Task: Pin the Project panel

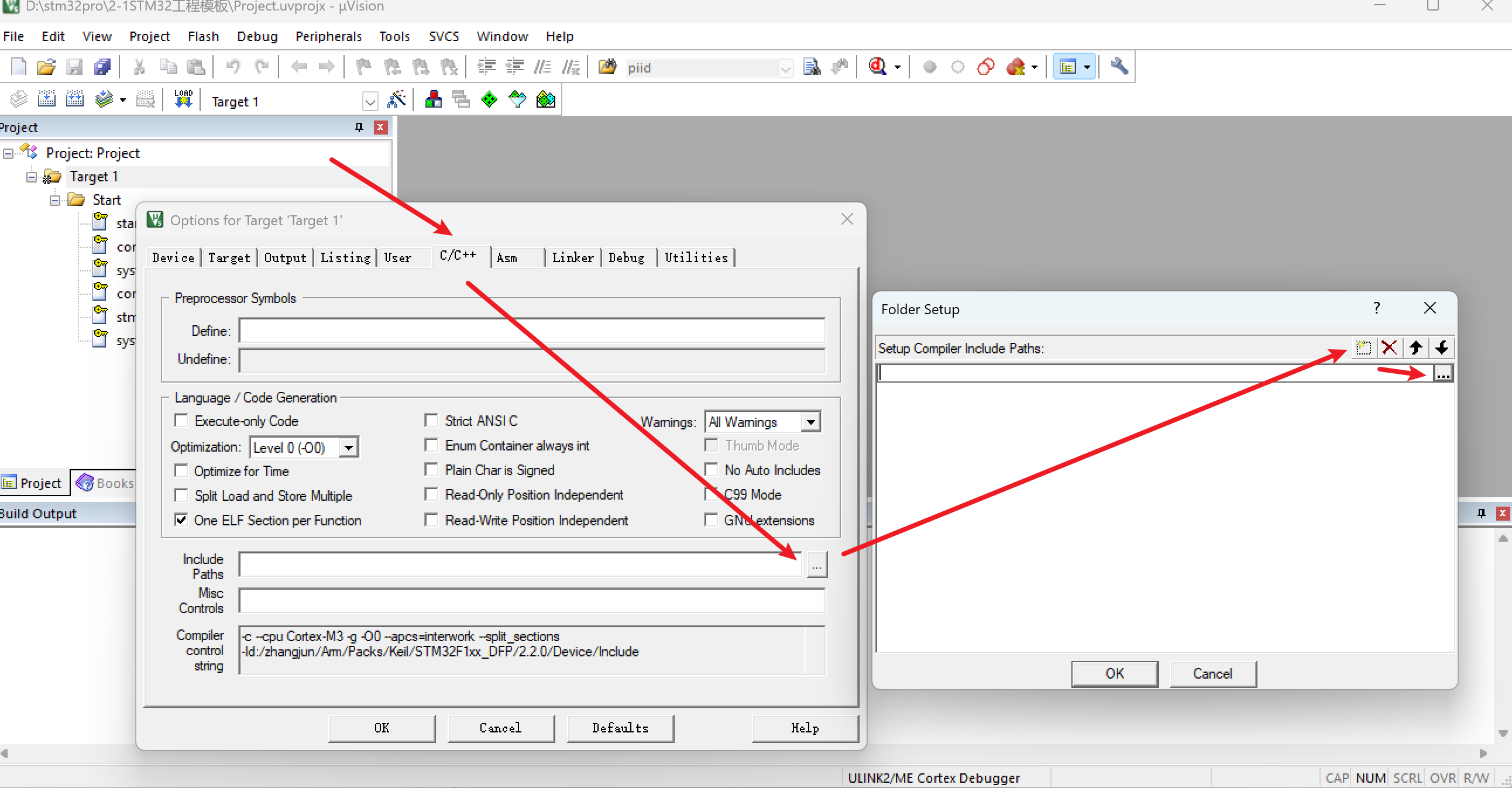Action: [359, 128]
